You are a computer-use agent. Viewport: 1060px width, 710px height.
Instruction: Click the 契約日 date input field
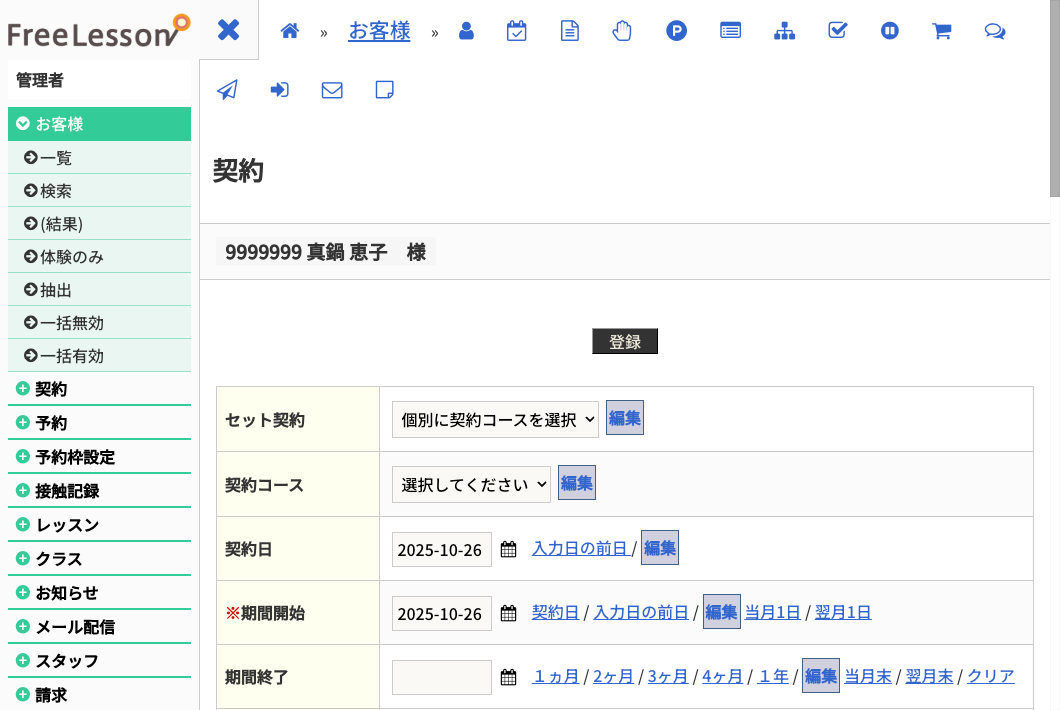tap(441, 549)
